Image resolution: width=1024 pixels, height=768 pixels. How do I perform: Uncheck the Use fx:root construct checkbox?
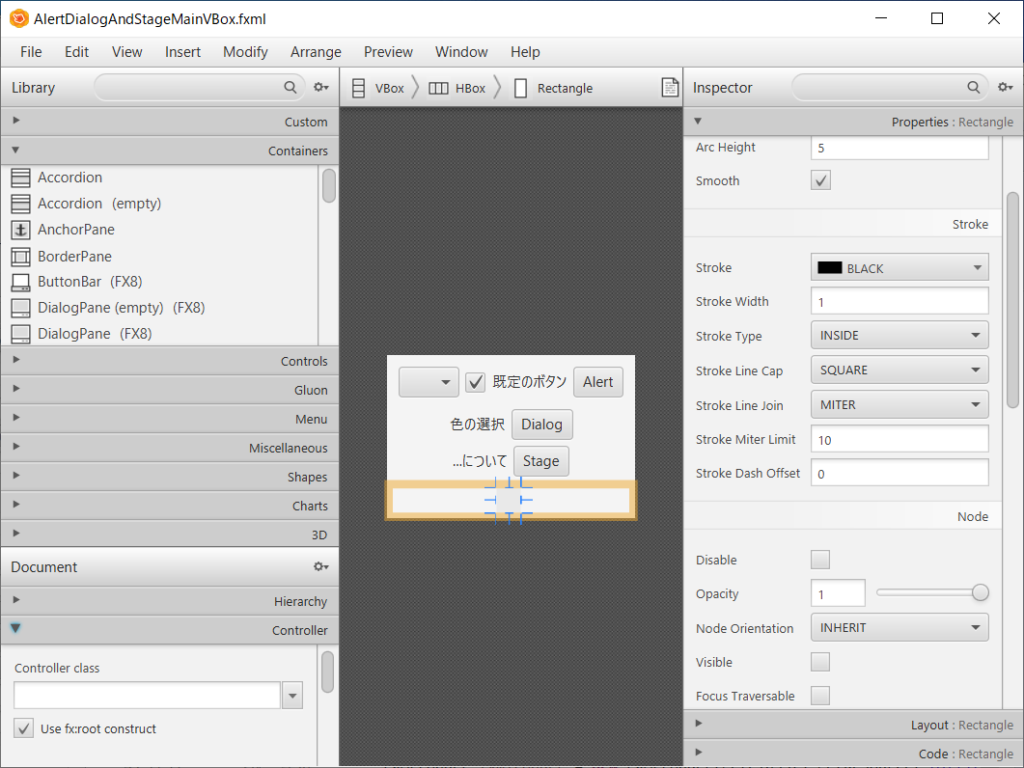coord(22,728)
